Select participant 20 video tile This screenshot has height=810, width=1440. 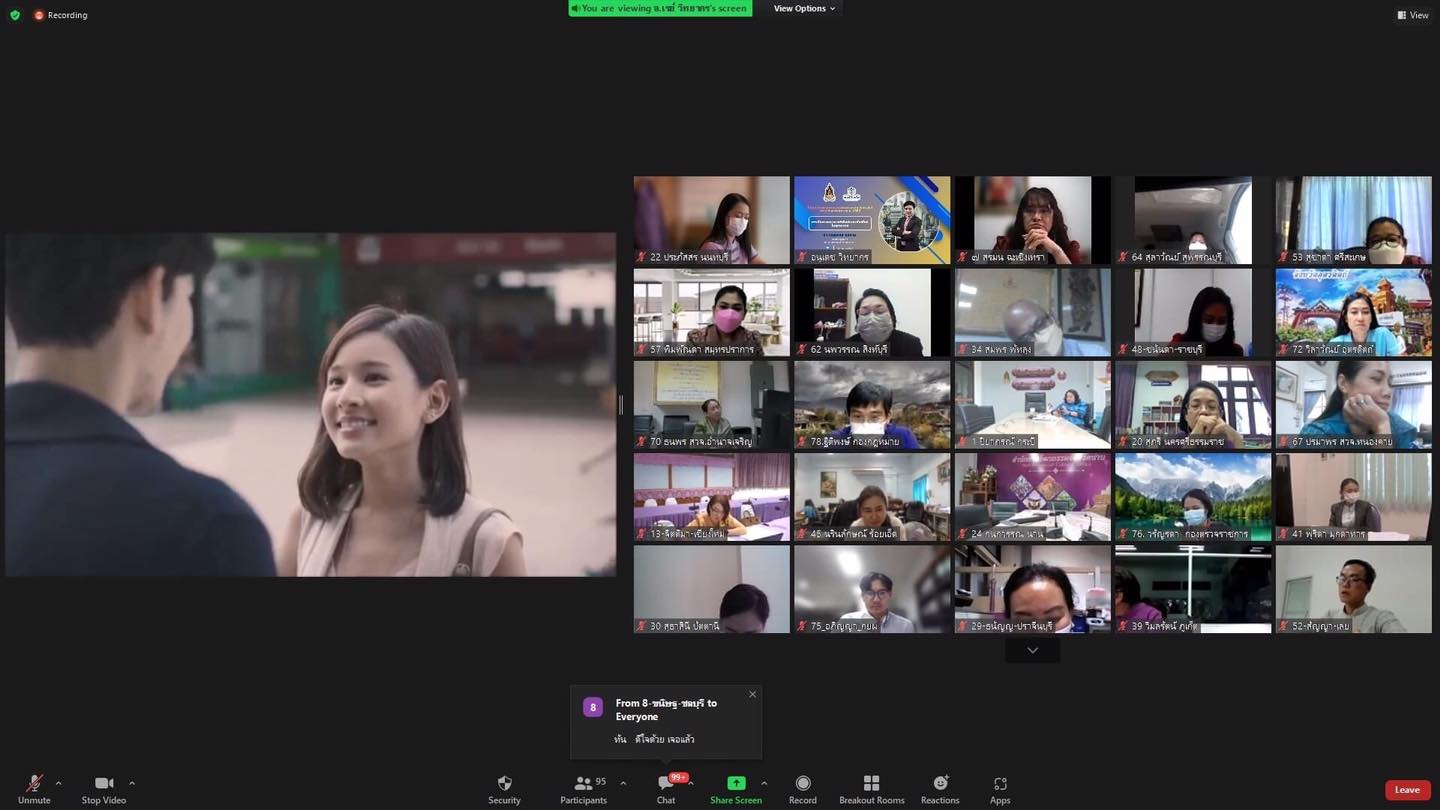click(1193, 404)
